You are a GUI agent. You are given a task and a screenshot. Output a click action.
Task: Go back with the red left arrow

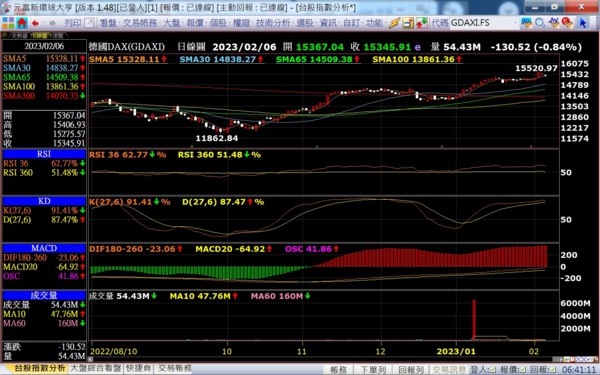click(35, 23)
